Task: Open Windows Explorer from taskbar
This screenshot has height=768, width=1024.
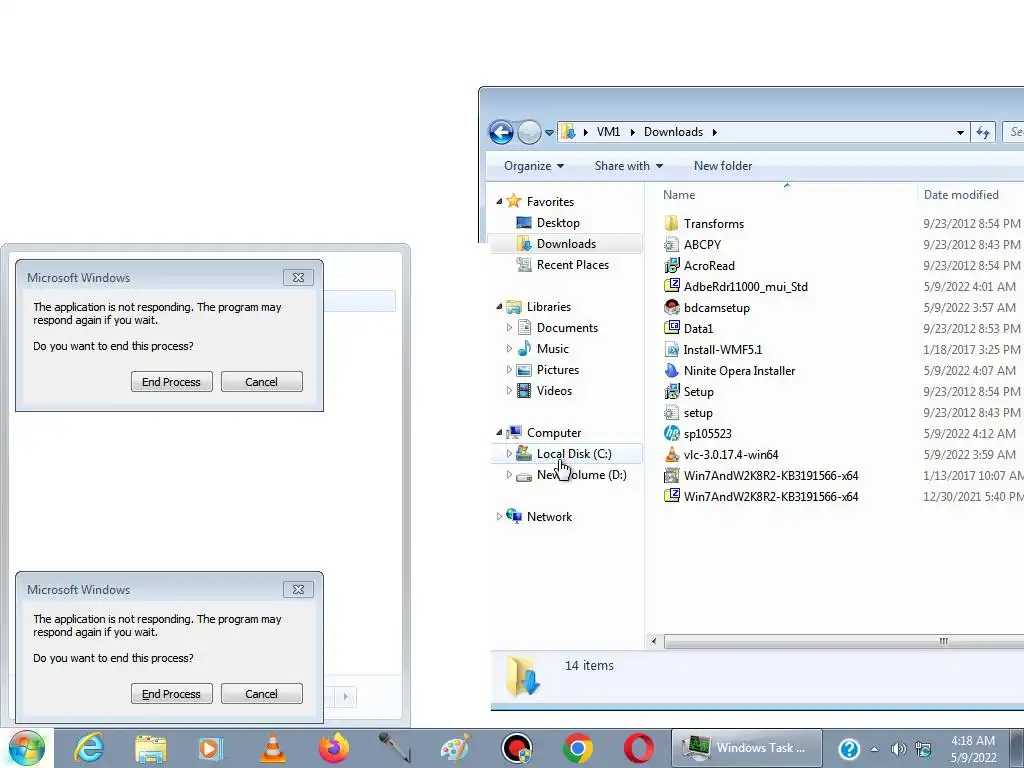Action: (x=151, y=748)
